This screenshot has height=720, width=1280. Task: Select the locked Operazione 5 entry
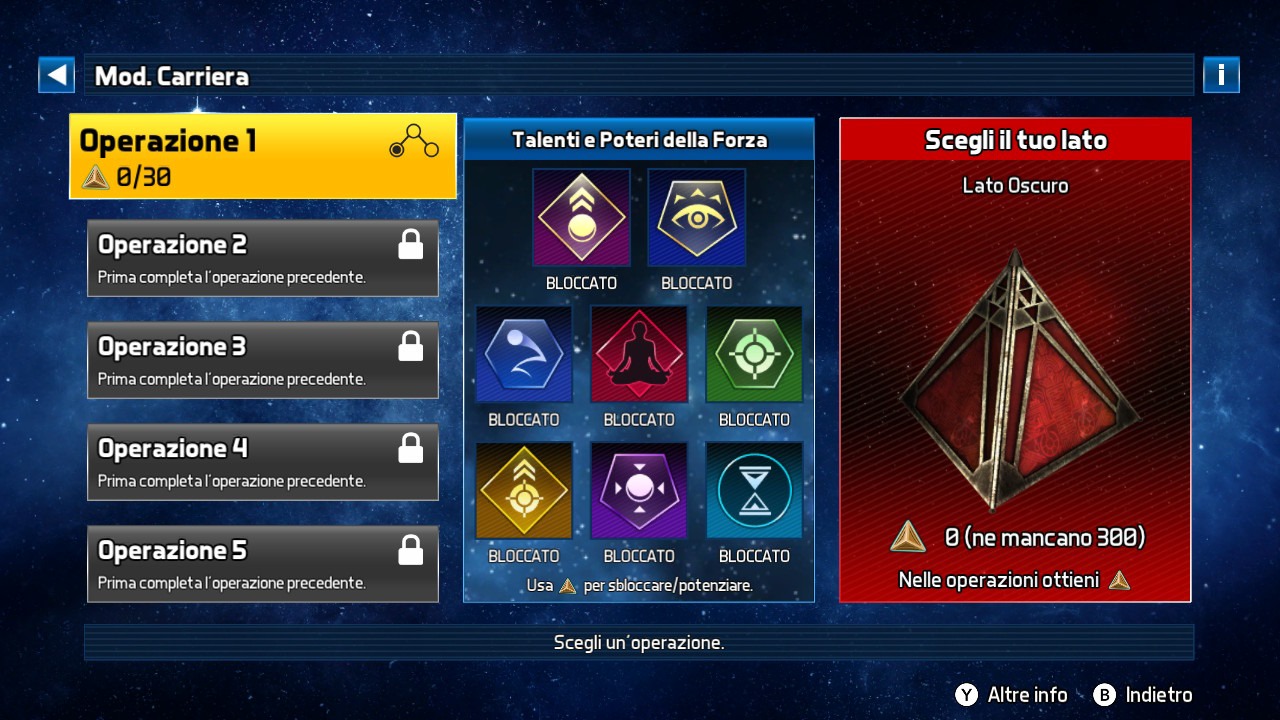pos(263,564)
